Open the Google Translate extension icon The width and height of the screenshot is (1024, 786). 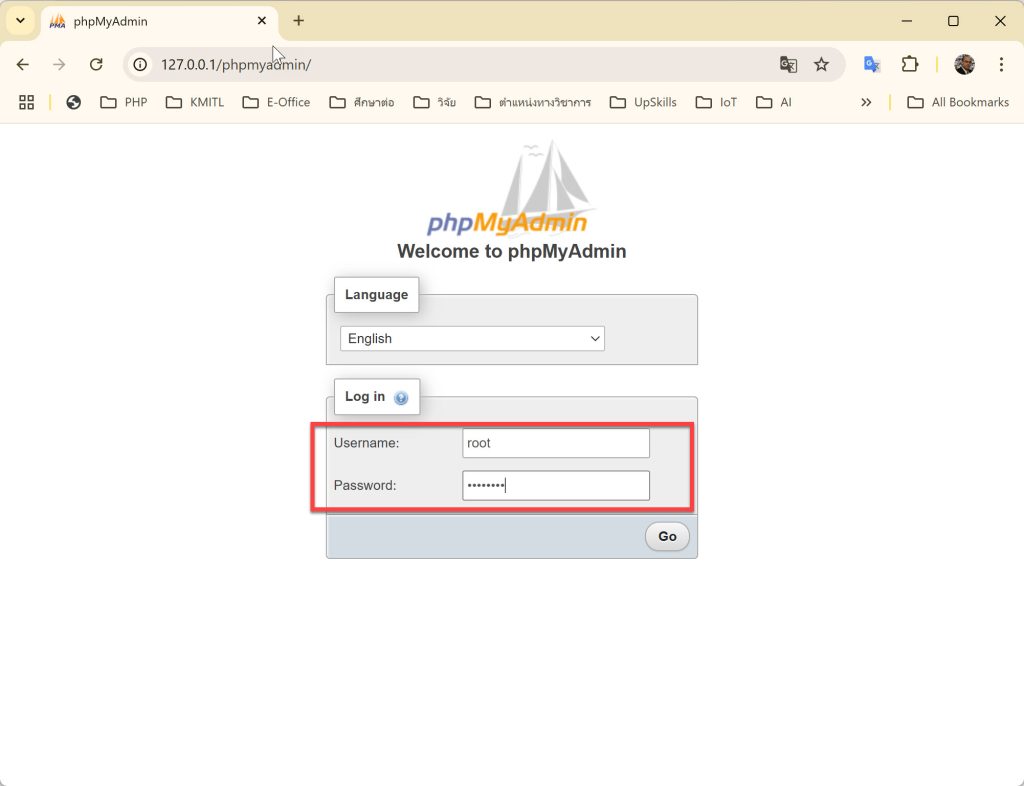pyautogui.click(x=872, y=65)
